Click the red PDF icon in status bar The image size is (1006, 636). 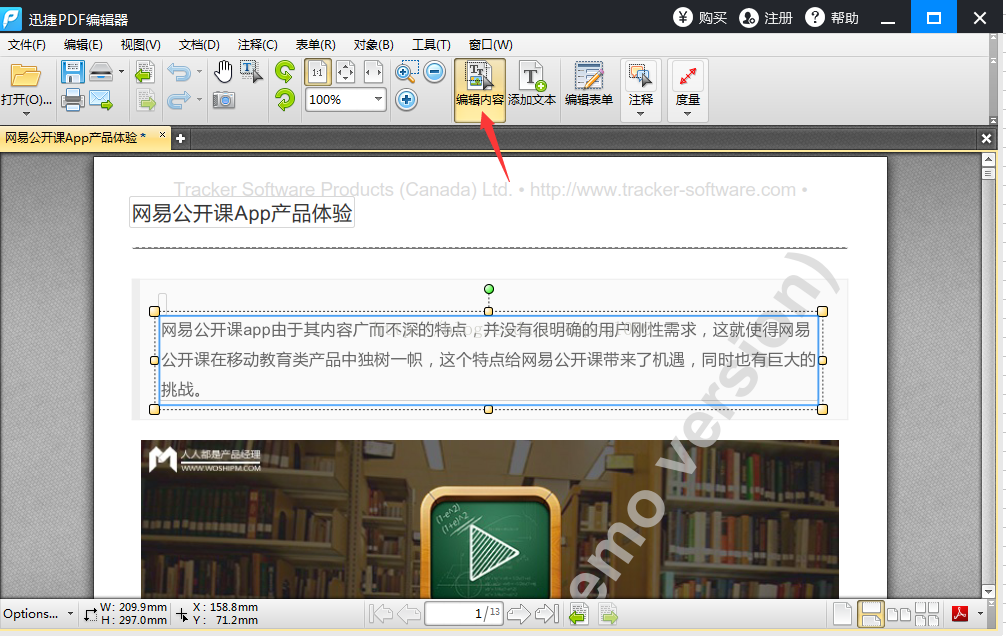point(960,614)
